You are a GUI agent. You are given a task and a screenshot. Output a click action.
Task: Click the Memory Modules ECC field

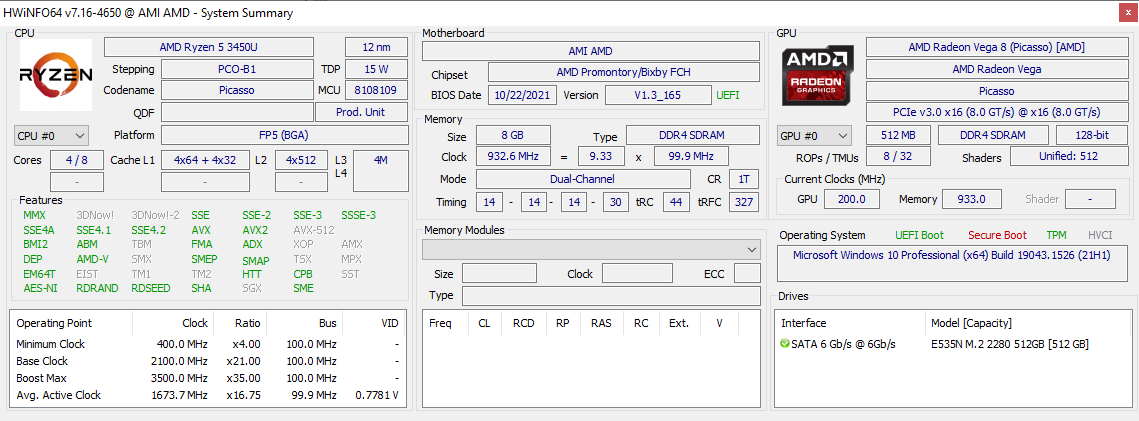tap(747, 274)
